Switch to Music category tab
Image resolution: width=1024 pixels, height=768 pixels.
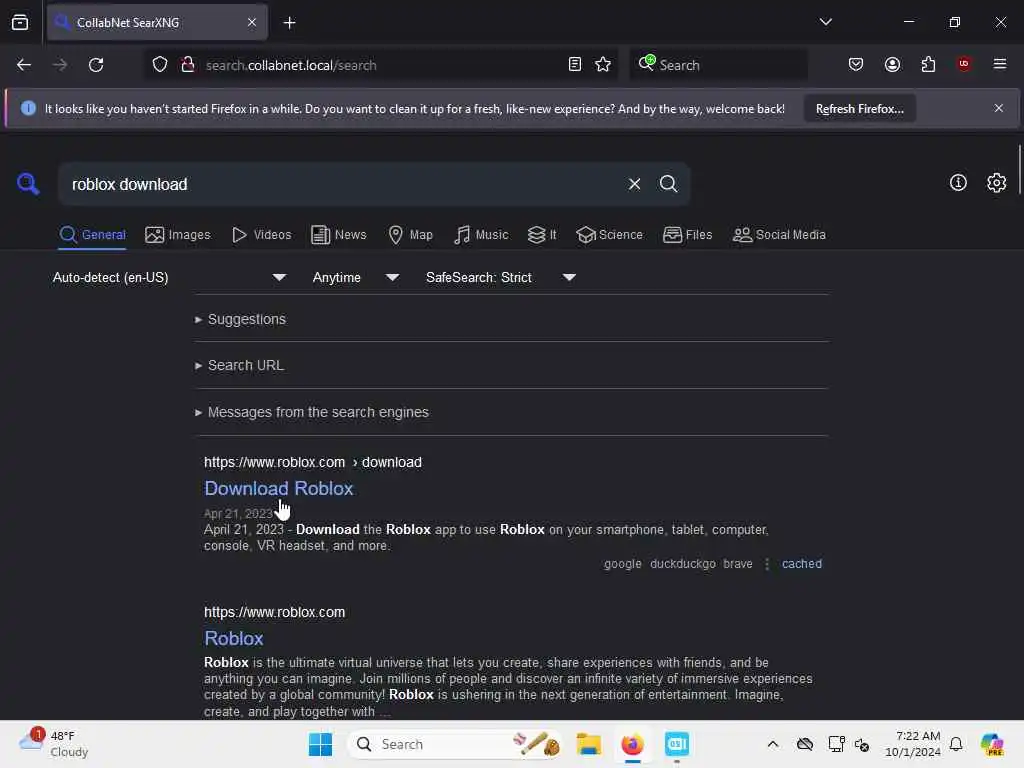pos(481,235)
